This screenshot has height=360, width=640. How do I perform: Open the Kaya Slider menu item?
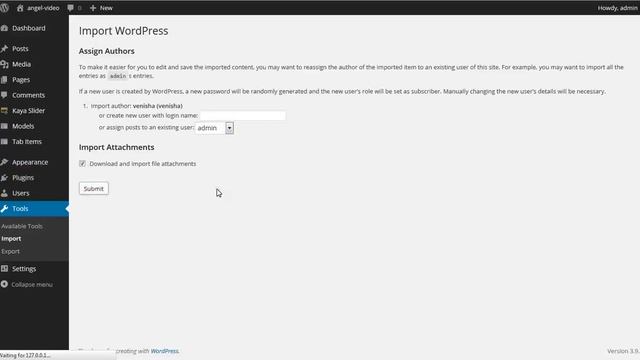(x=29, y=111)
